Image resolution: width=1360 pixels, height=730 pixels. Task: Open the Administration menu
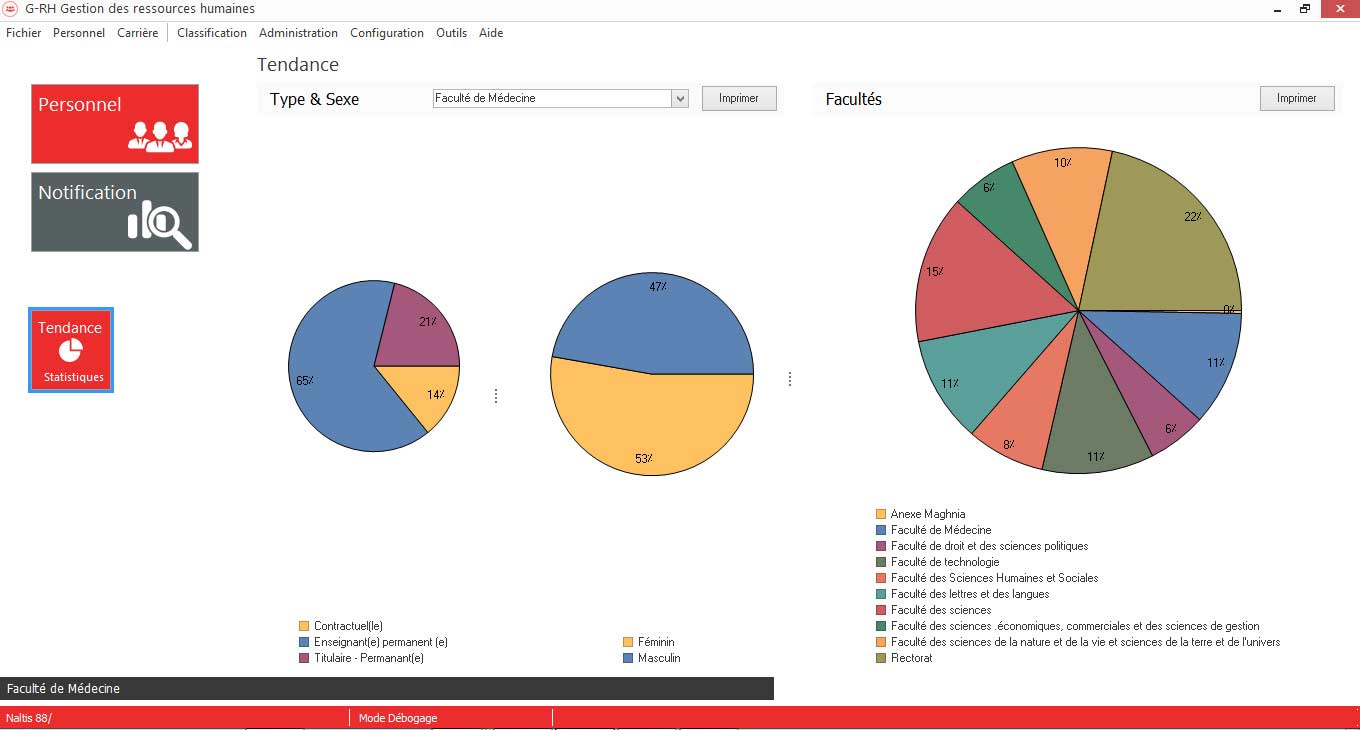click(298, 33)
